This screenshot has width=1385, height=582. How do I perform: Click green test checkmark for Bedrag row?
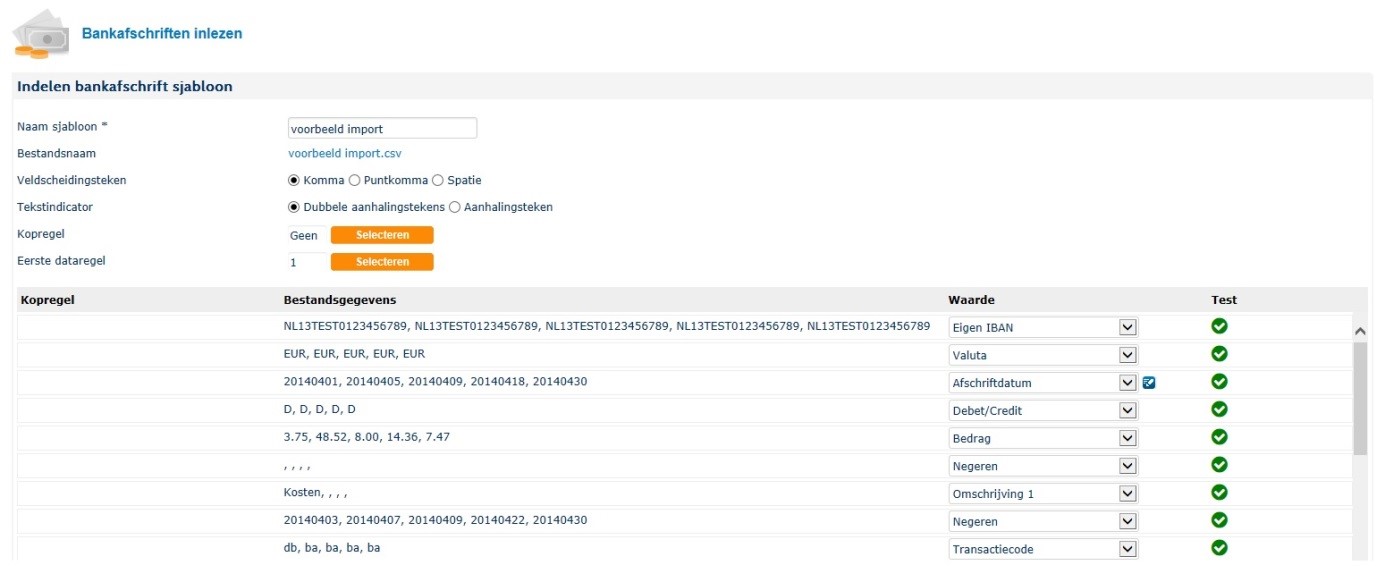coord(1219,437)
